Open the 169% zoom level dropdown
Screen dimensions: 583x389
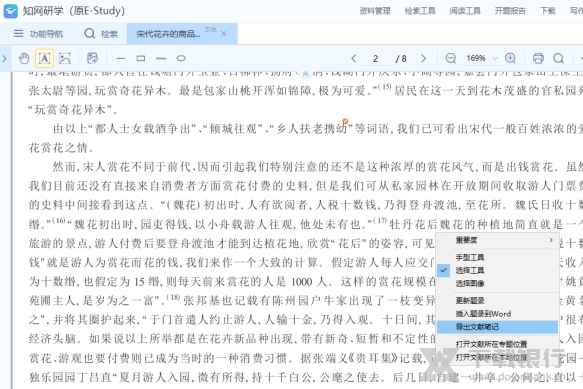click(495, 58)
